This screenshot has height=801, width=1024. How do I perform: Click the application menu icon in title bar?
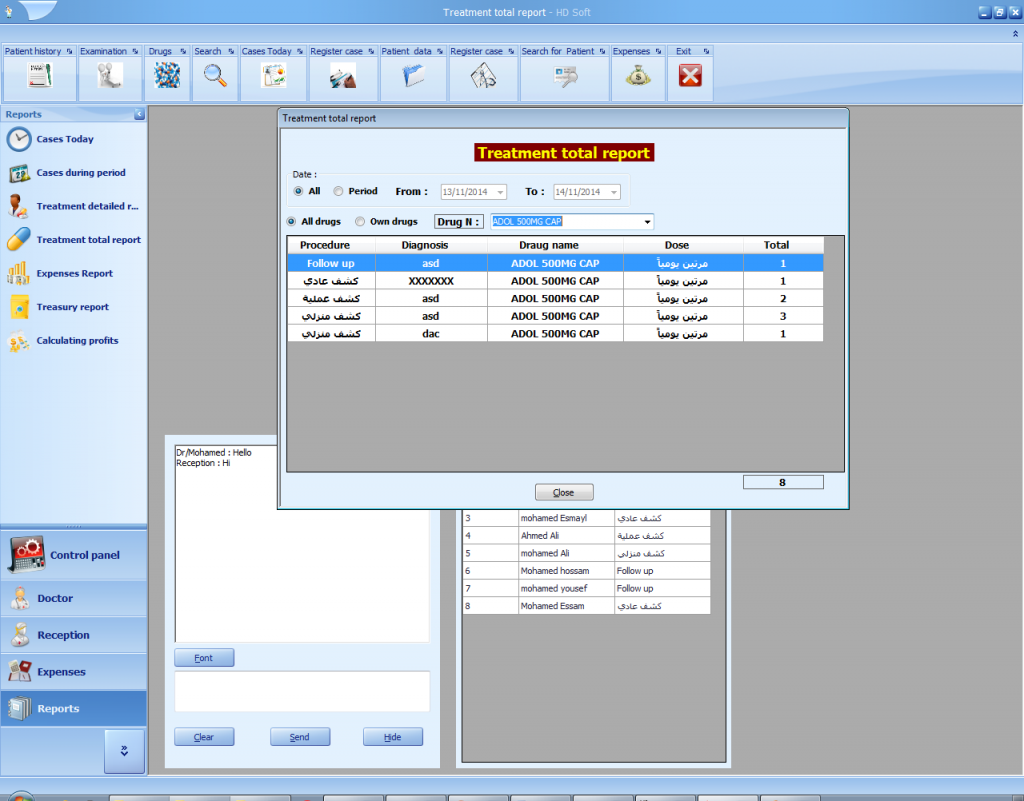tap(8, 12)
